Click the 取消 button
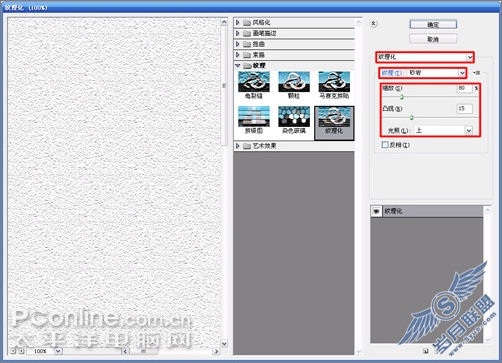Viewport: 502px width, 363px height. 433,39
